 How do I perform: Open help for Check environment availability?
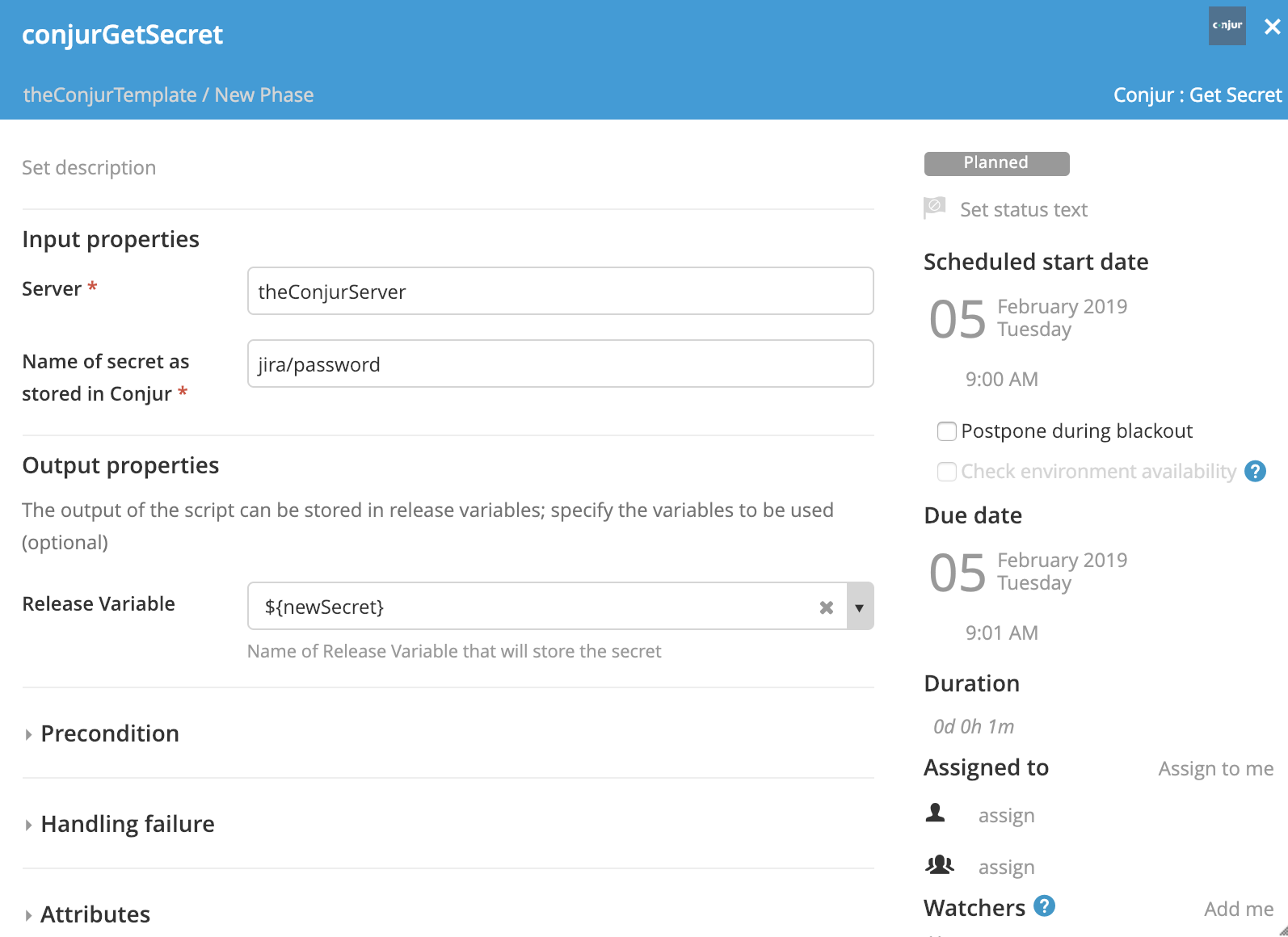coord(1255,471)
